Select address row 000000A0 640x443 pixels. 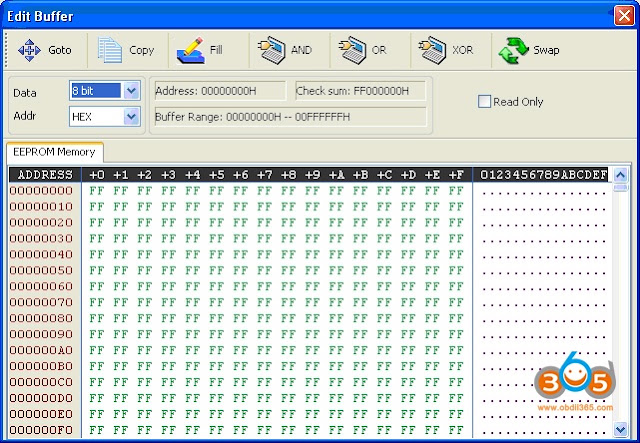click(x=41, y=350)
